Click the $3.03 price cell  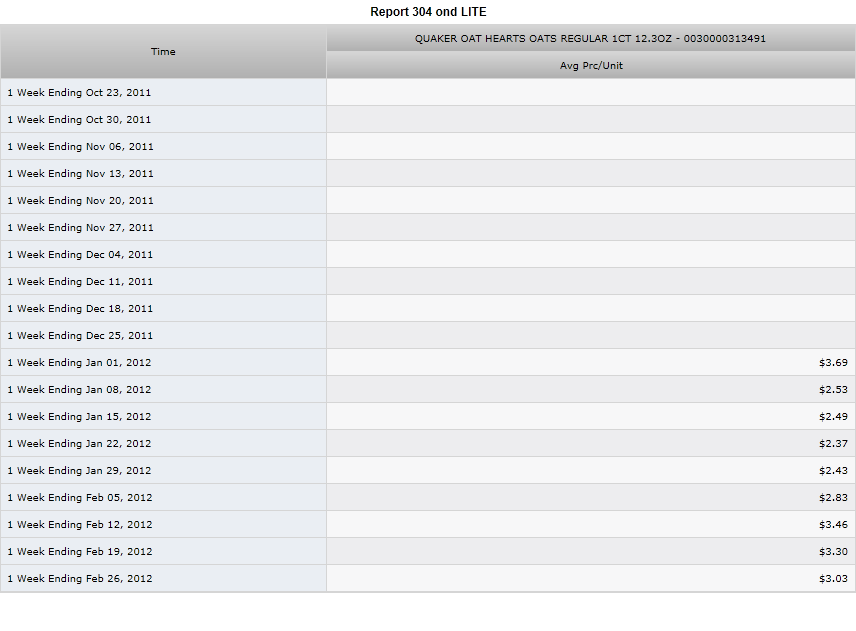591,579
